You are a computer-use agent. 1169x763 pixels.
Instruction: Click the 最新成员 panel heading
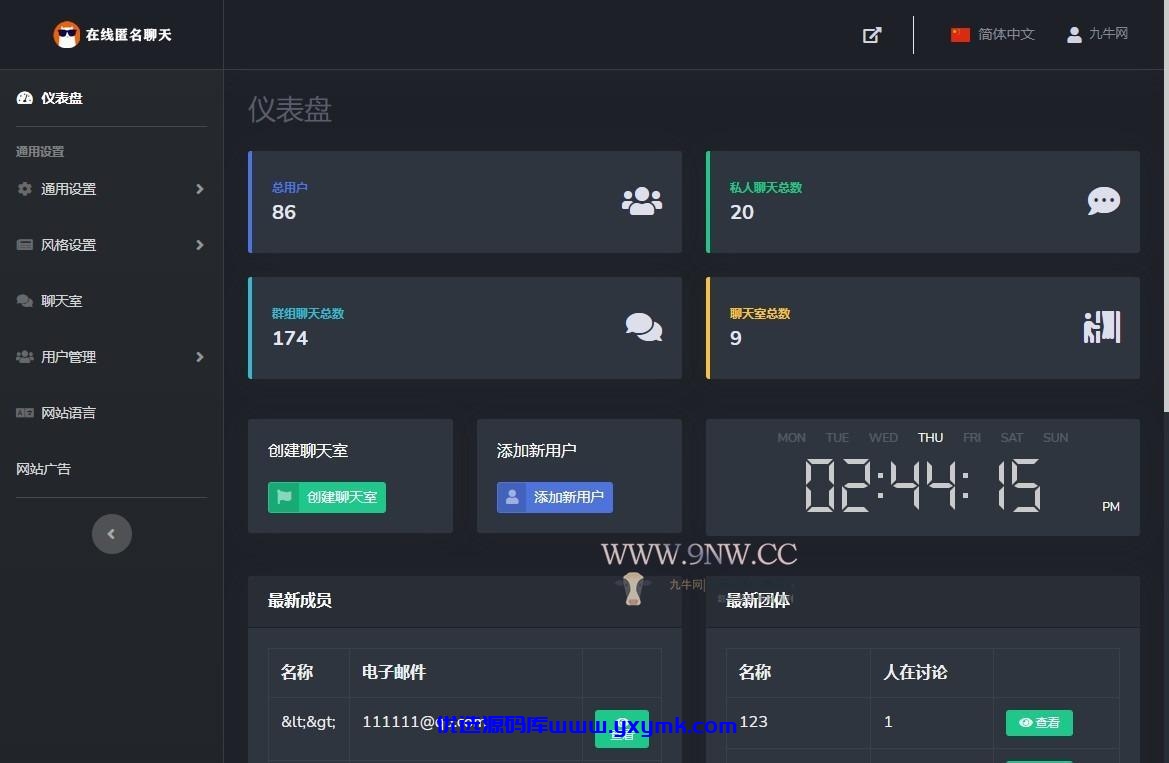(x=300, y=600)
